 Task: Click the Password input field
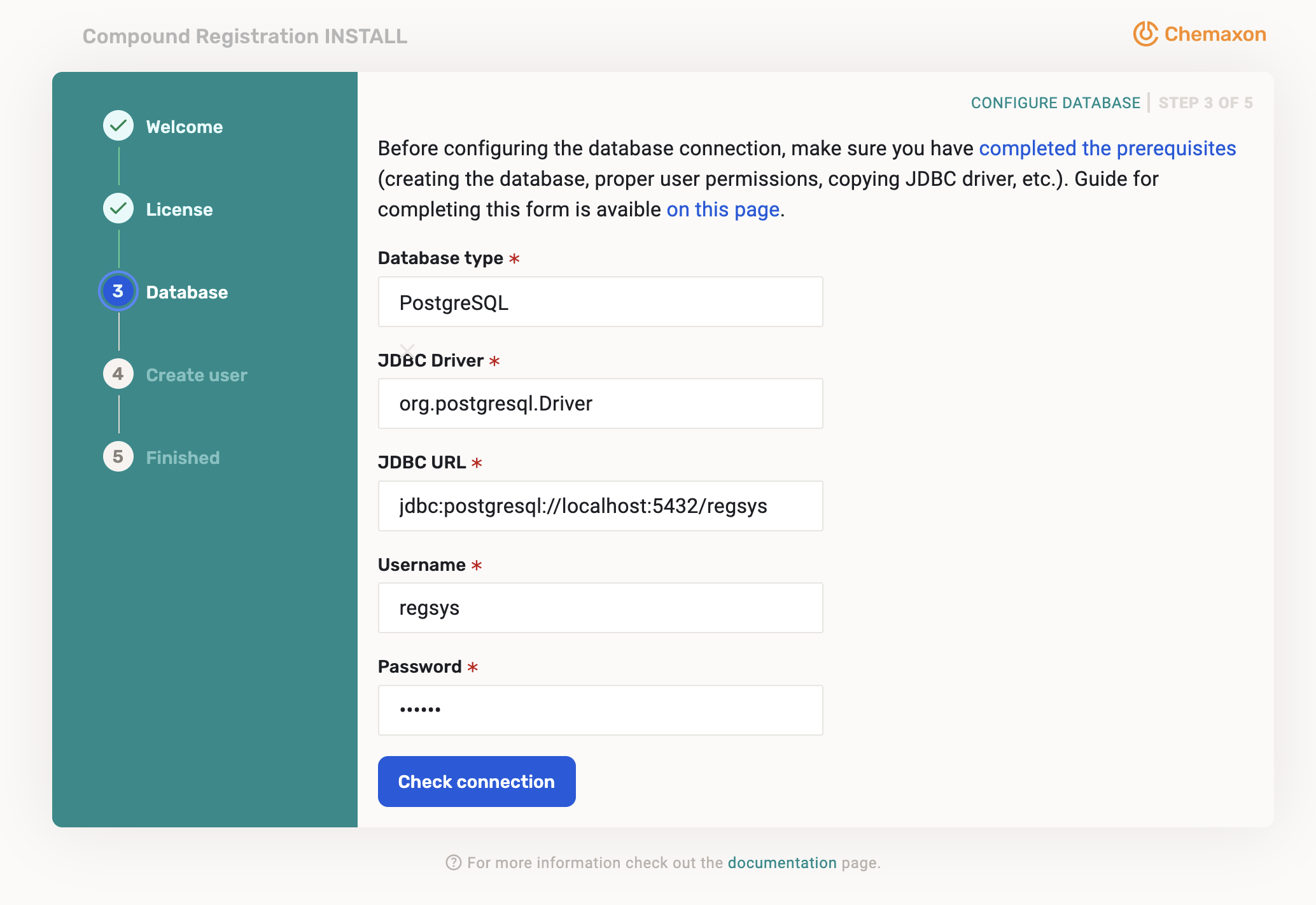click(x=600, y=710)
